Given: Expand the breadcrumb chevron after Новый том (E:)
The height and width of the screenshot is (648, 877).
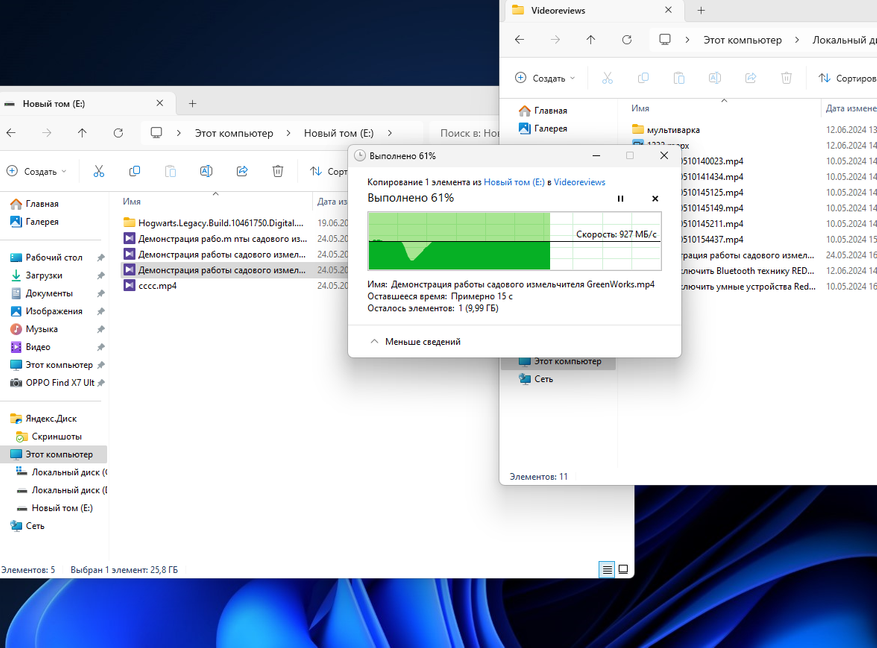Looking at the screenshot, I should coord(390,133).
